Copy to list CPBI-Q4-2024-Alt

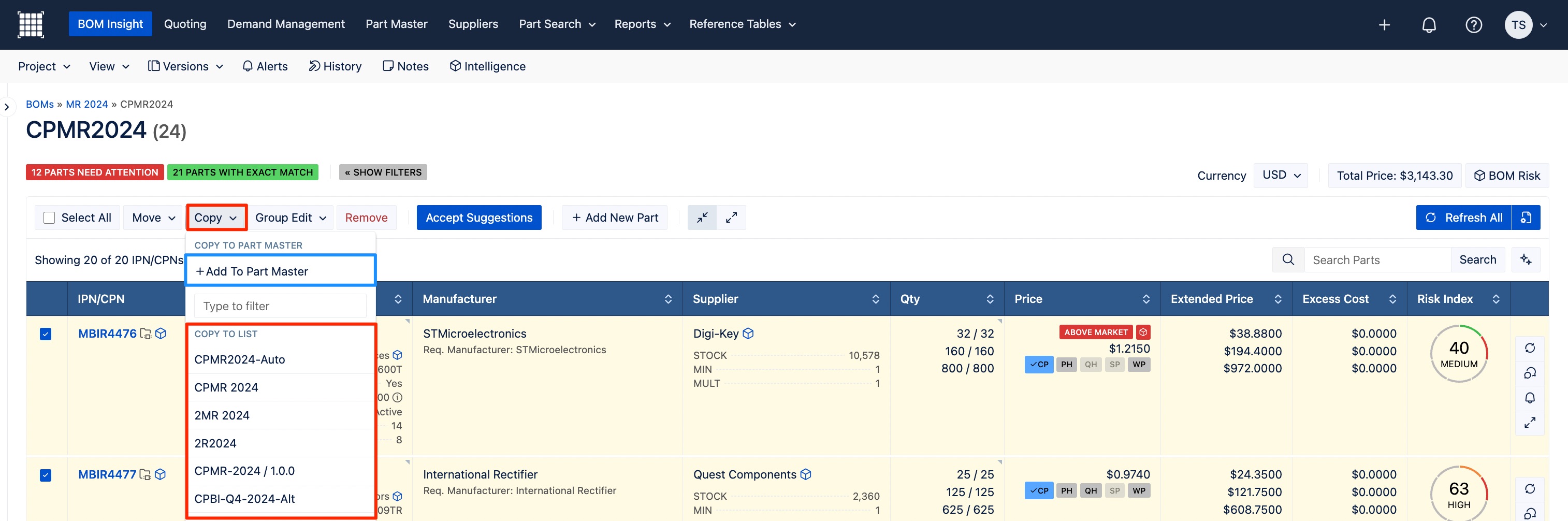280,499
